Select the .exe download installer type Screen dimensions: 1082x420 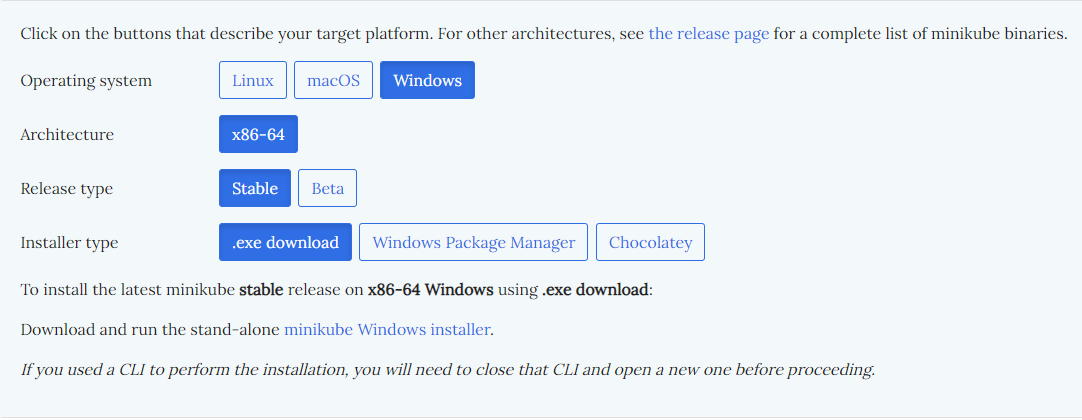pyautogui.click(x=285, y=242)
